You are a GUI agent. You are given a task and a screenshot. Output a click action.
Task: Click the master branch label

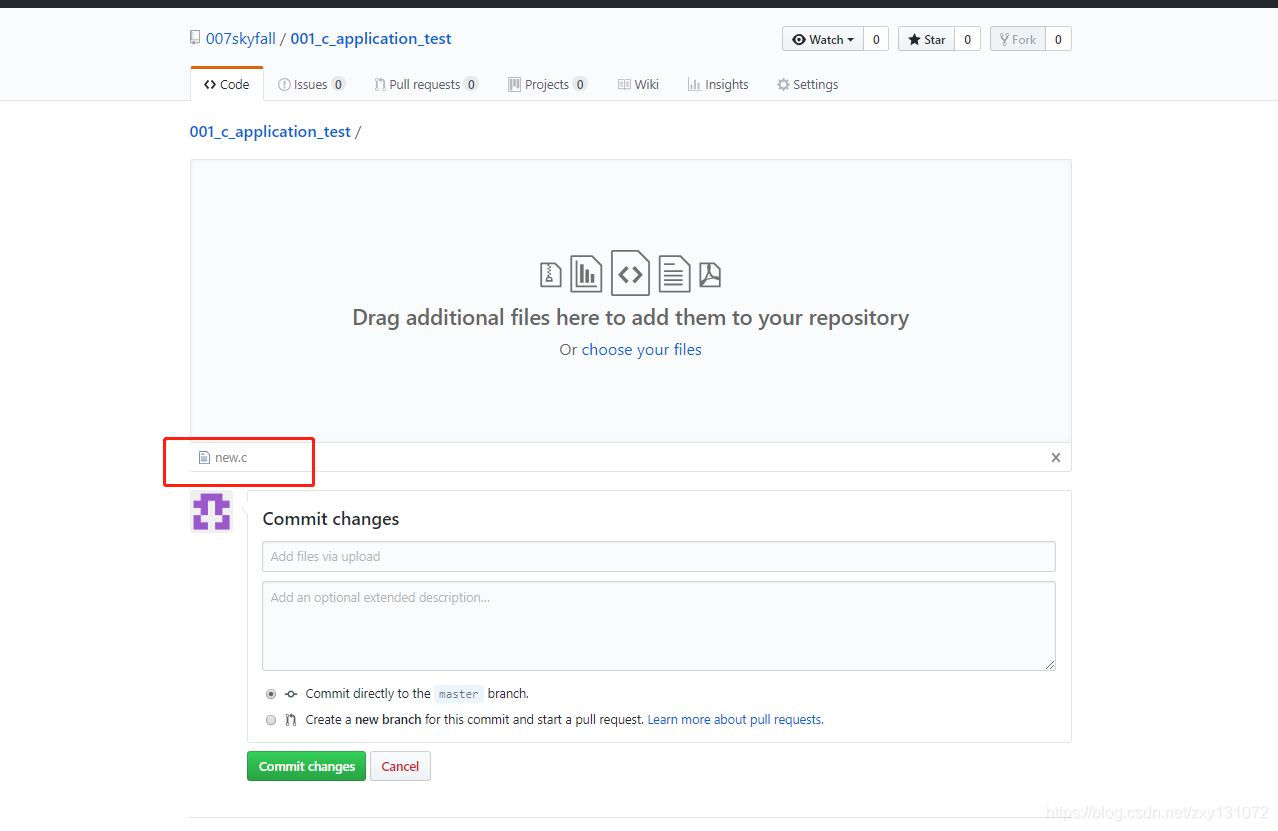click(459, 693)
